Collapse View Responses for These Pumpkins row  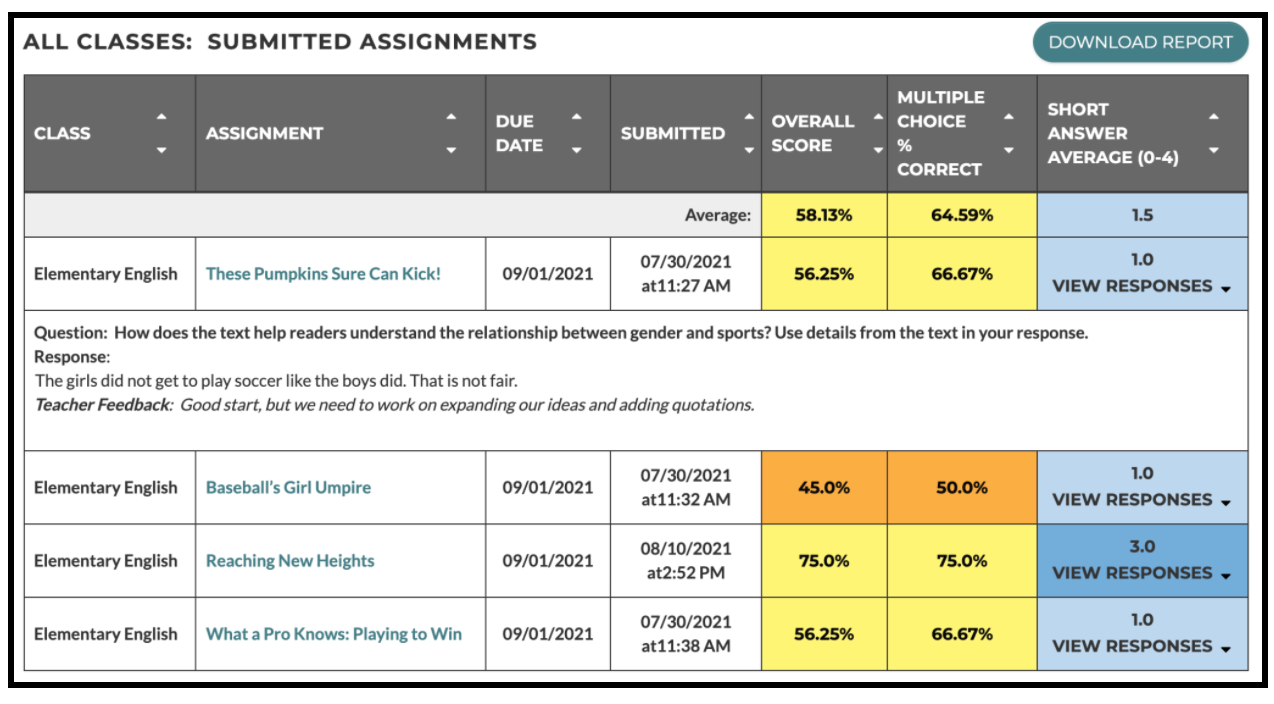pyautogui.click(x=1141, y=286)
